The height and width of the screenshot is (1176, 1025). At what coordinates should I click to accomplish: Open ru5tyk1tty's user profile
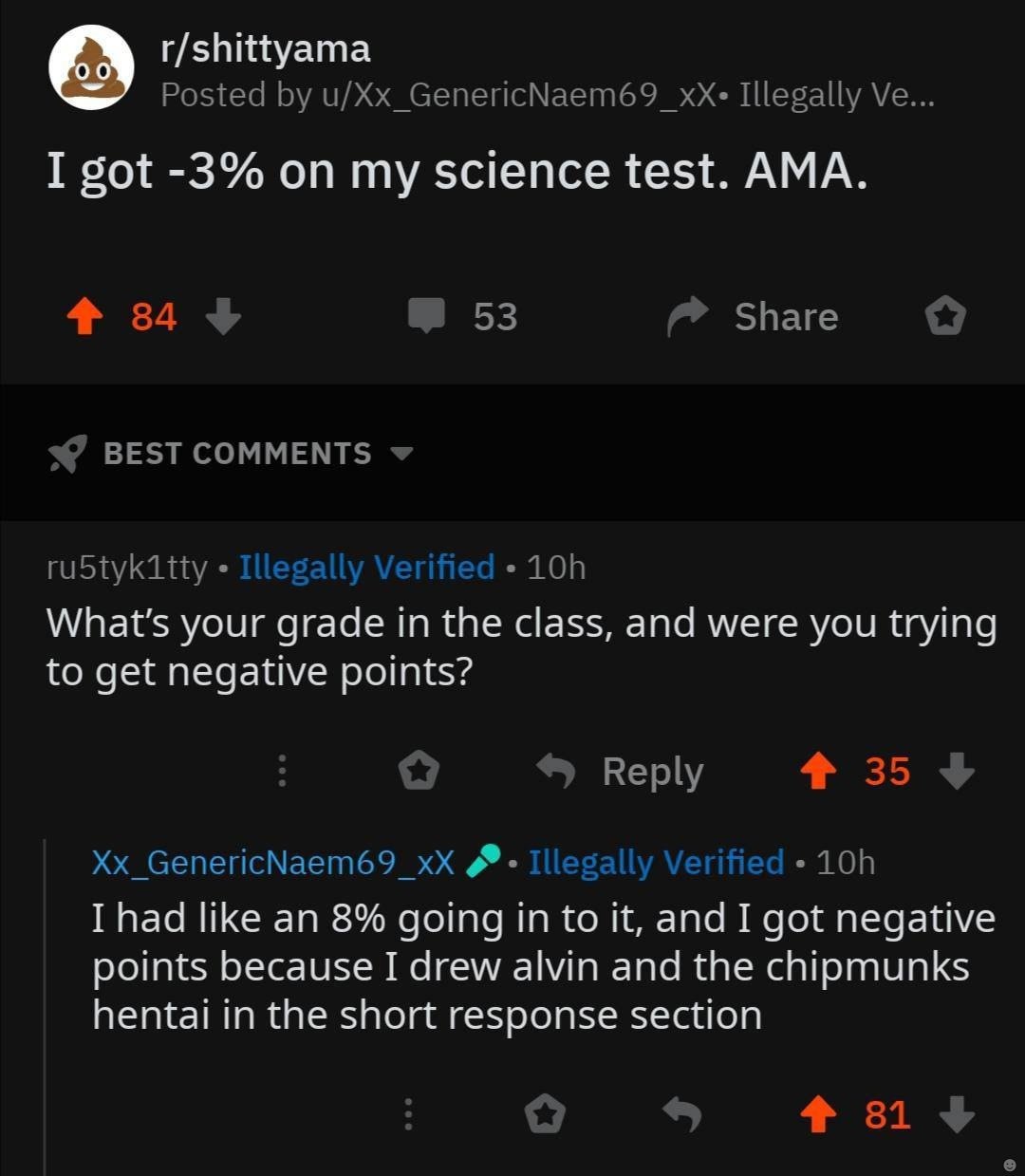127,568
